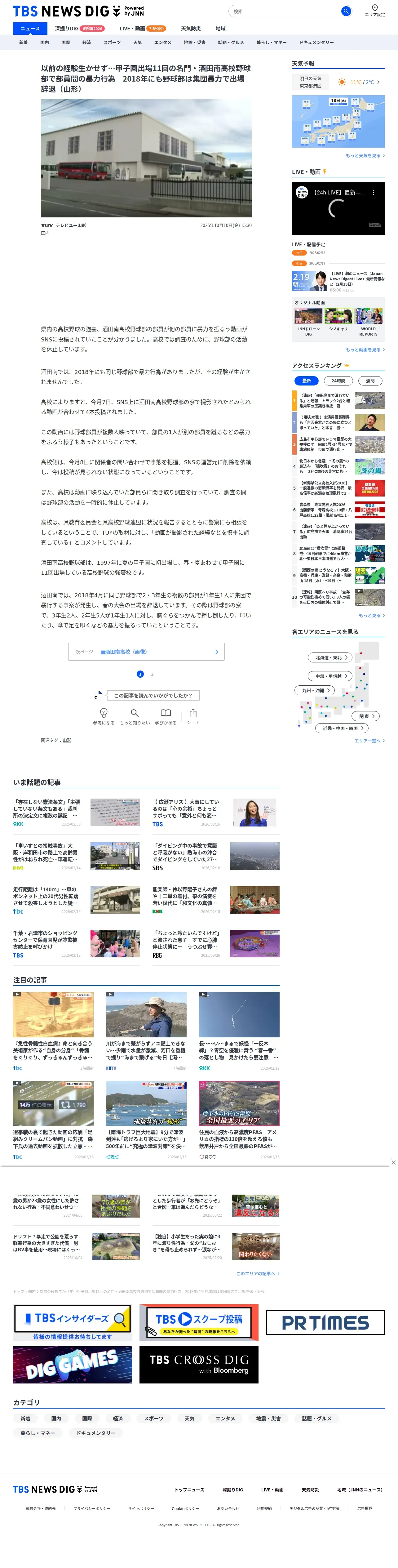This screenshot has width=398, height=1568.
Task: Open the 2.19 朝のニュース live schedule item
Action: pyautogui.click(x=338, y=281)
